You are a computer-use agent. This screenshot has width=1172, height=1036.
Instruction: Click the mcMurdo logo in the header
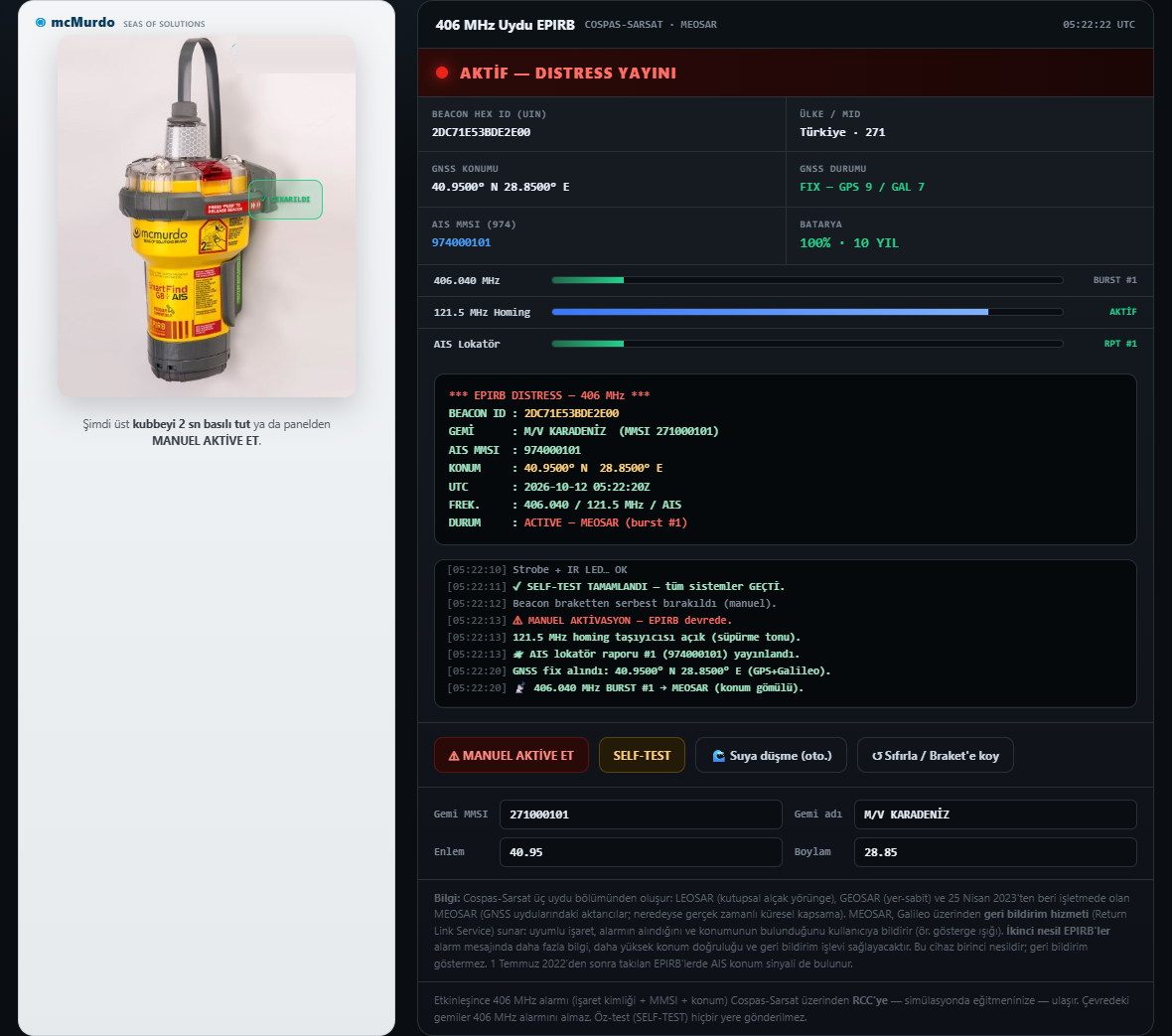75,23
